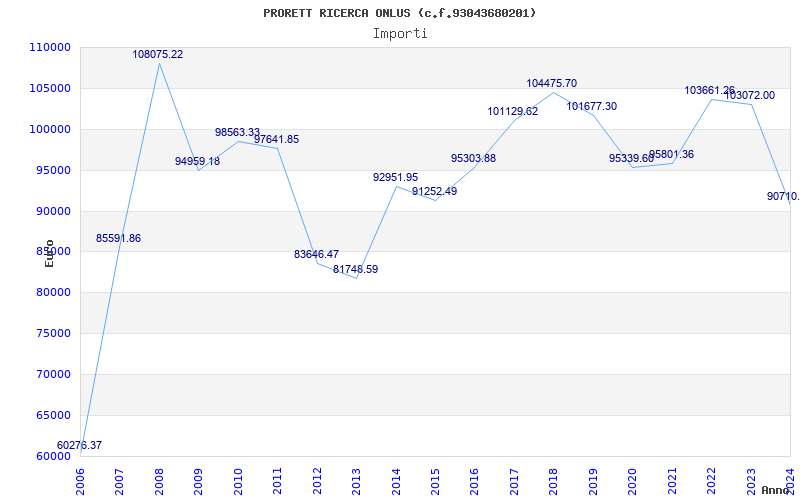This screenshot has width=800, height=500.
Task: Select the 101129.62 data label
Action: pos(513,111)
